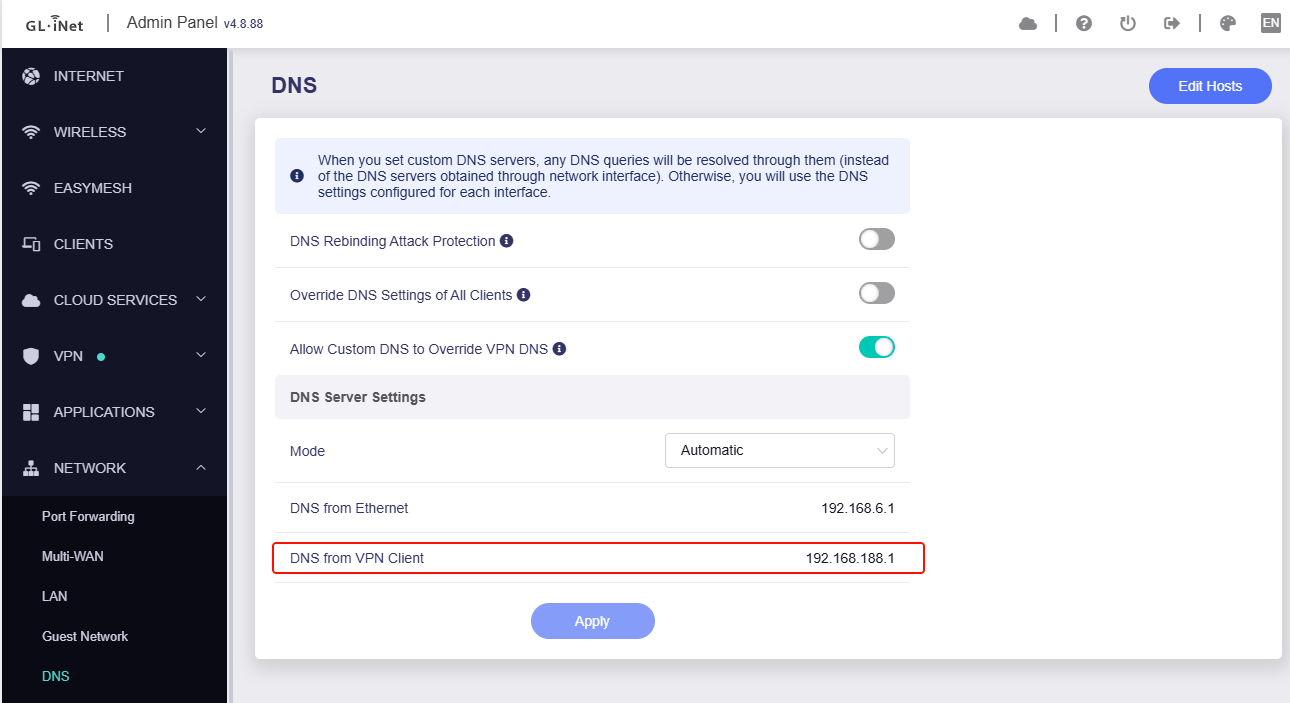Screen dimensions: 1290x703
Task: Enable DNS Rebinding Attack Protection toggle
Action: [876, 240]
